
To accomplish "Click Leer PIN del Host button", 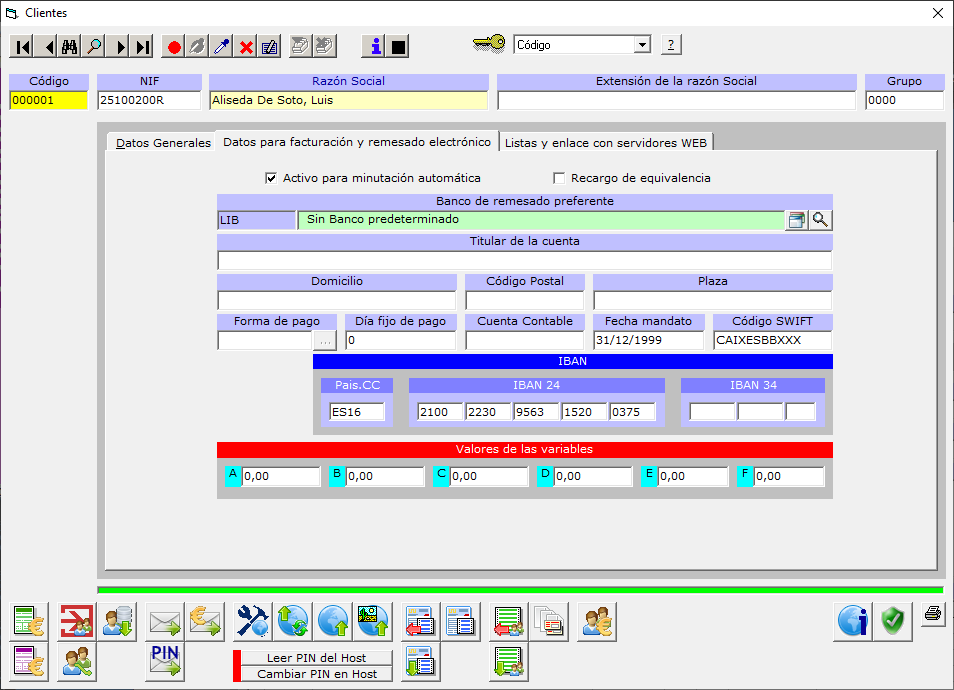I will (x=316, y=658).
